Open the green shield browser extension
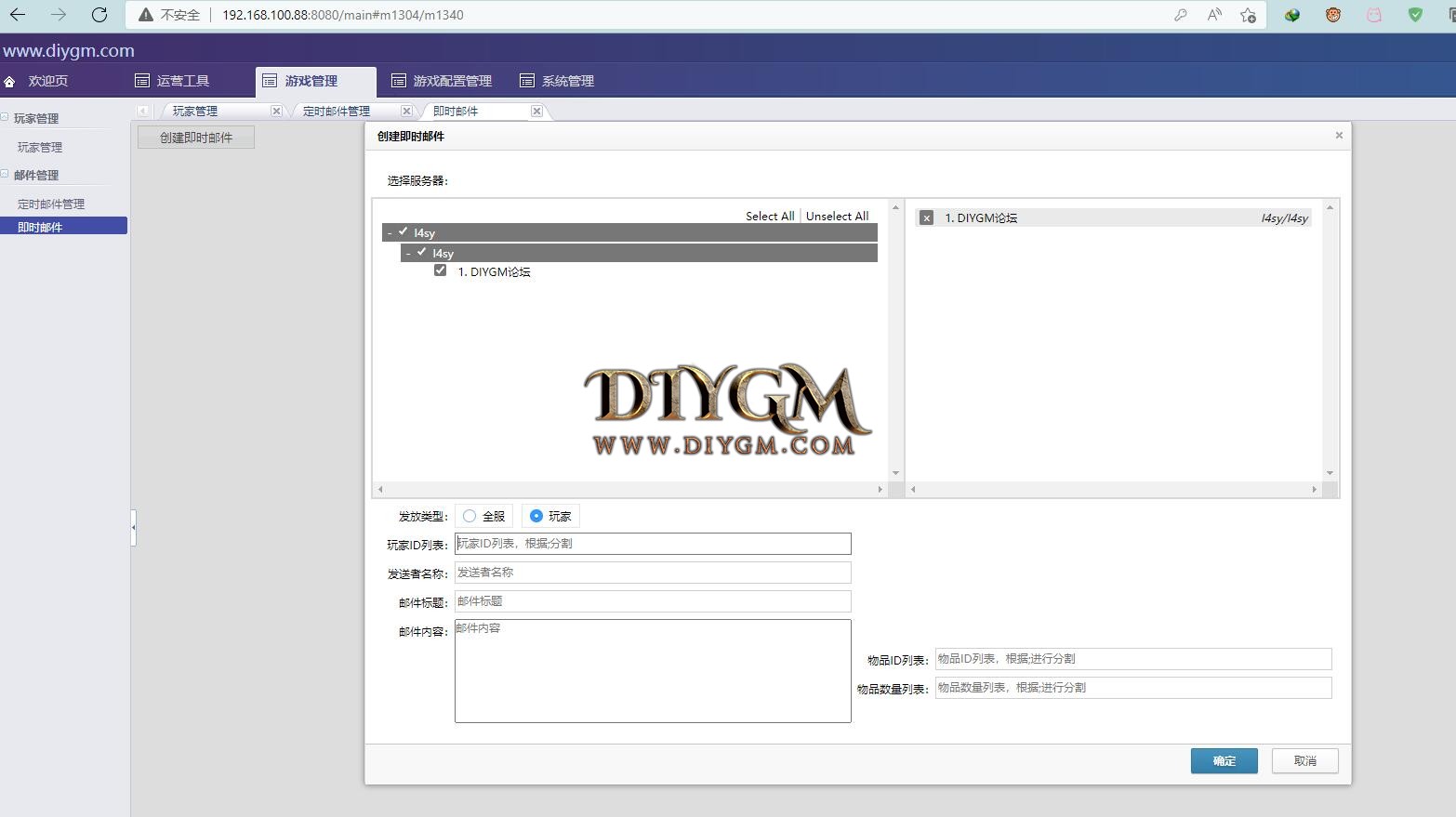 point(1415,15)
